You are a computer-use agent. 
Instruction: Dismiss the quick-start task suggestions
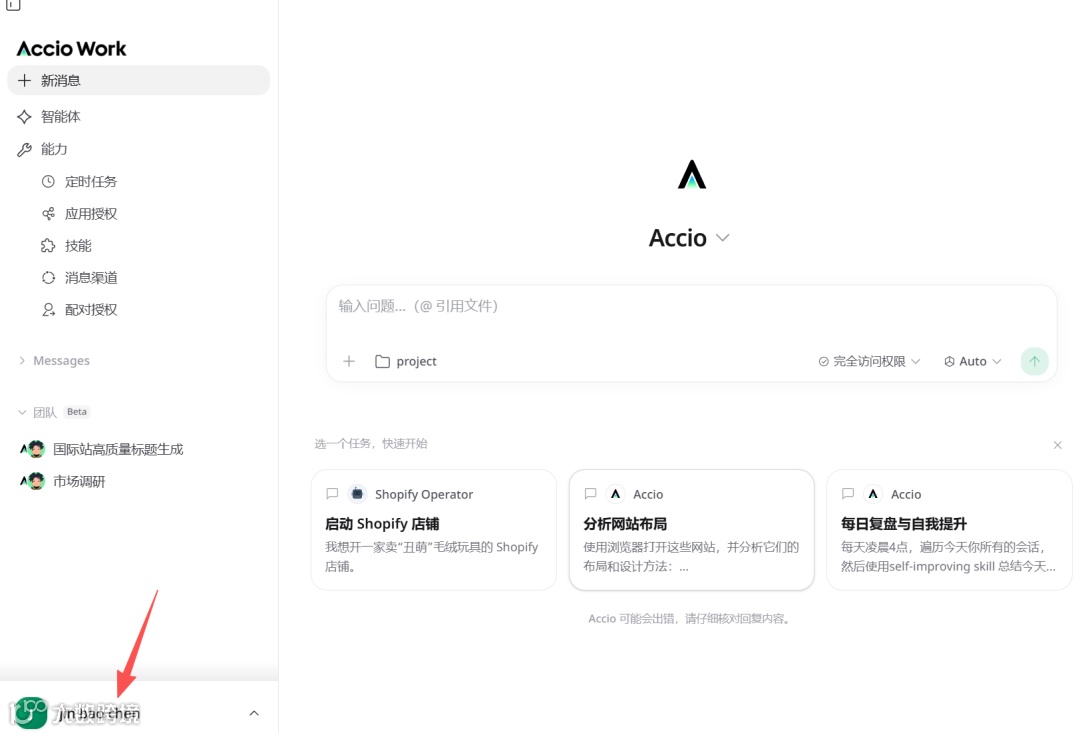(1057, 445)
